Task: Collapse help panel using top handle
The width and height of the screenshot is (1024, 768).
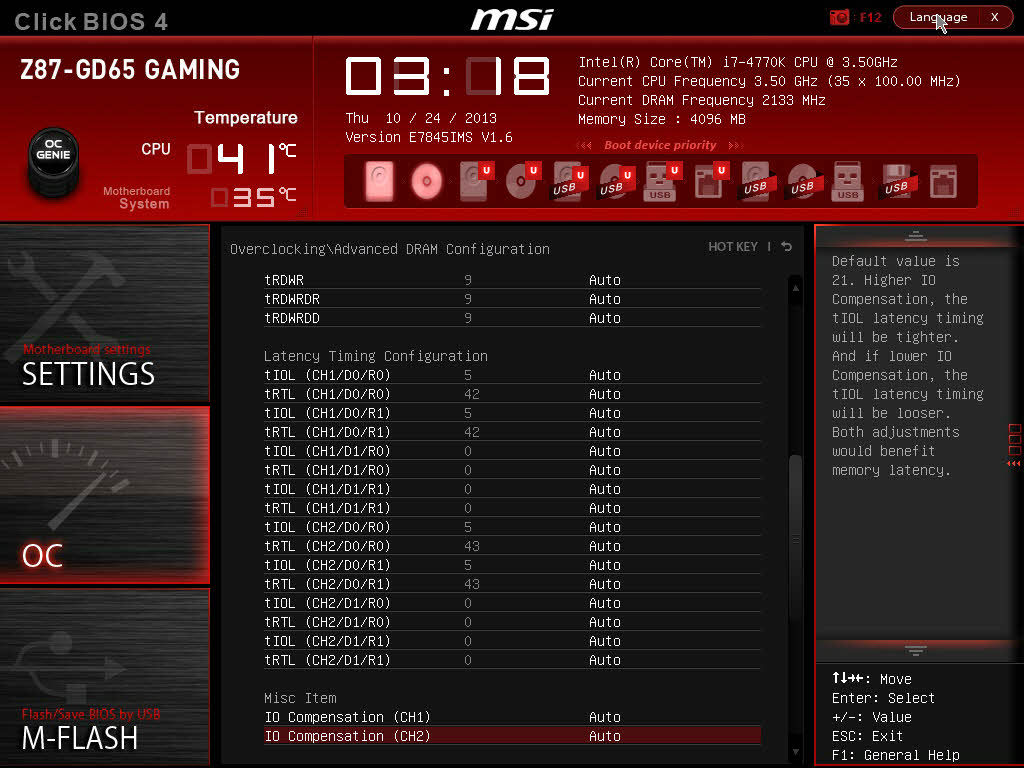Action: (x=915, y=236)
